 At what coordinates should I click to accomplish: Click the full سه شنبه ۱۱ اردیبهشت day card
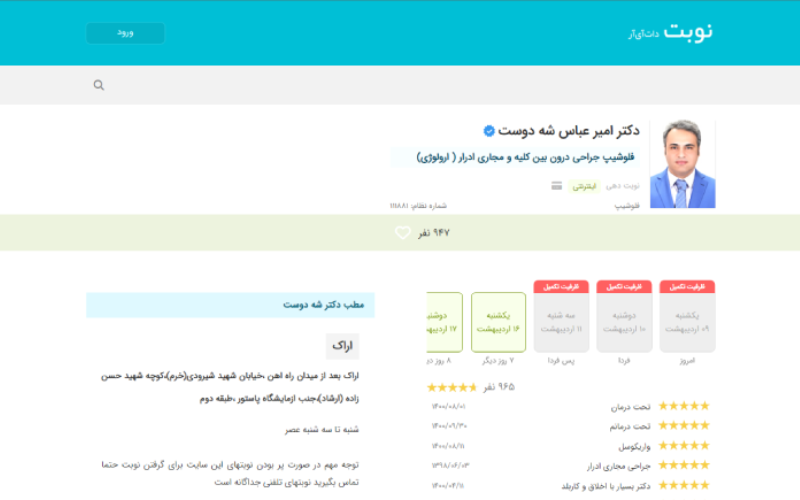[x=561, y=316]
